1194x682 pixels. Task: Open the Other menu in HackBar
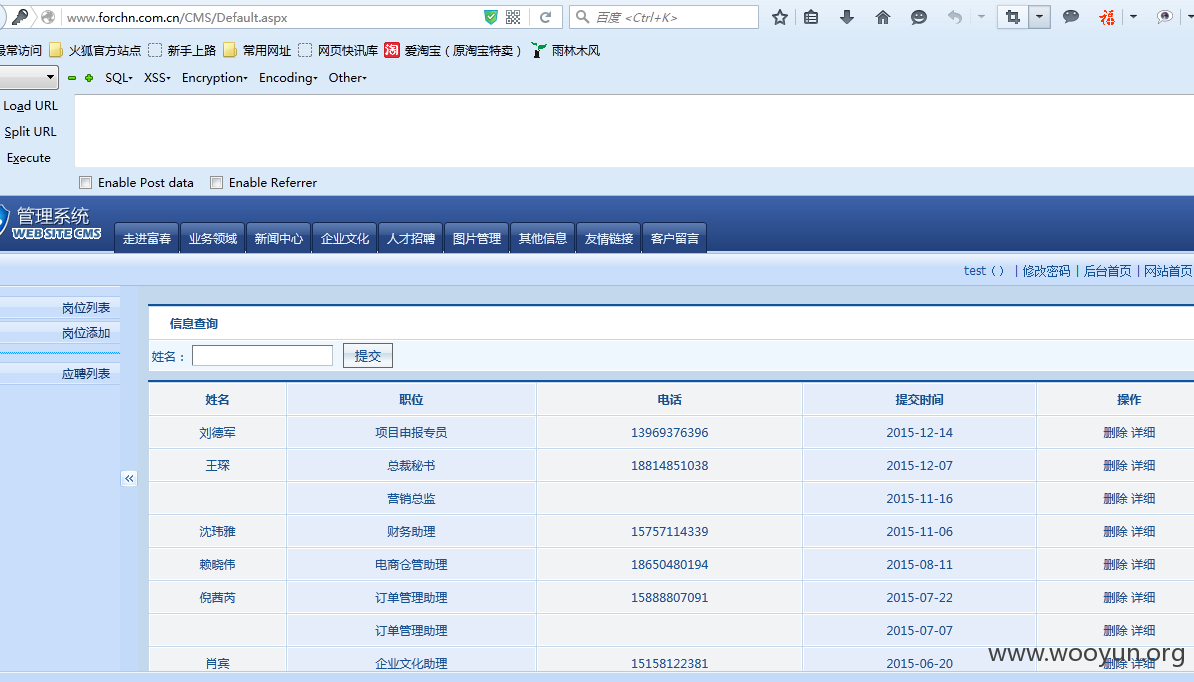347,78
